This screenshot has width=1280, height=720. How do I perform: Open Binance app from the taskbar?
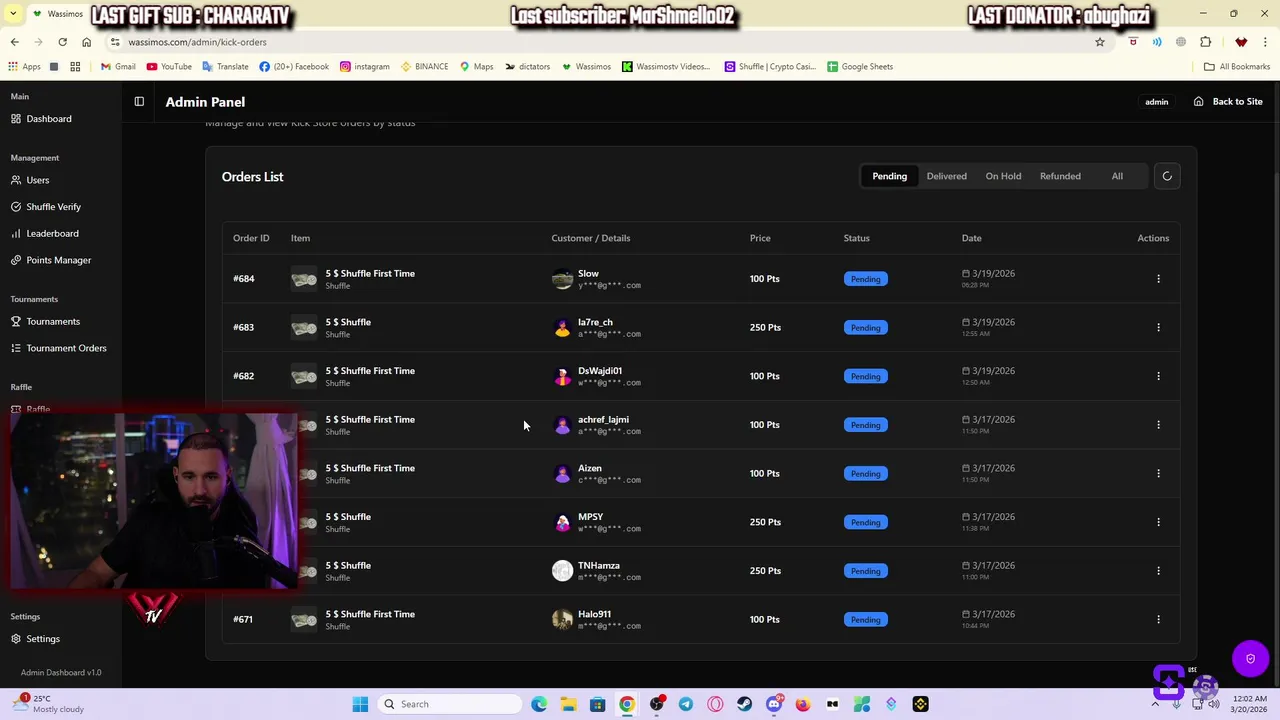(920, 704)
